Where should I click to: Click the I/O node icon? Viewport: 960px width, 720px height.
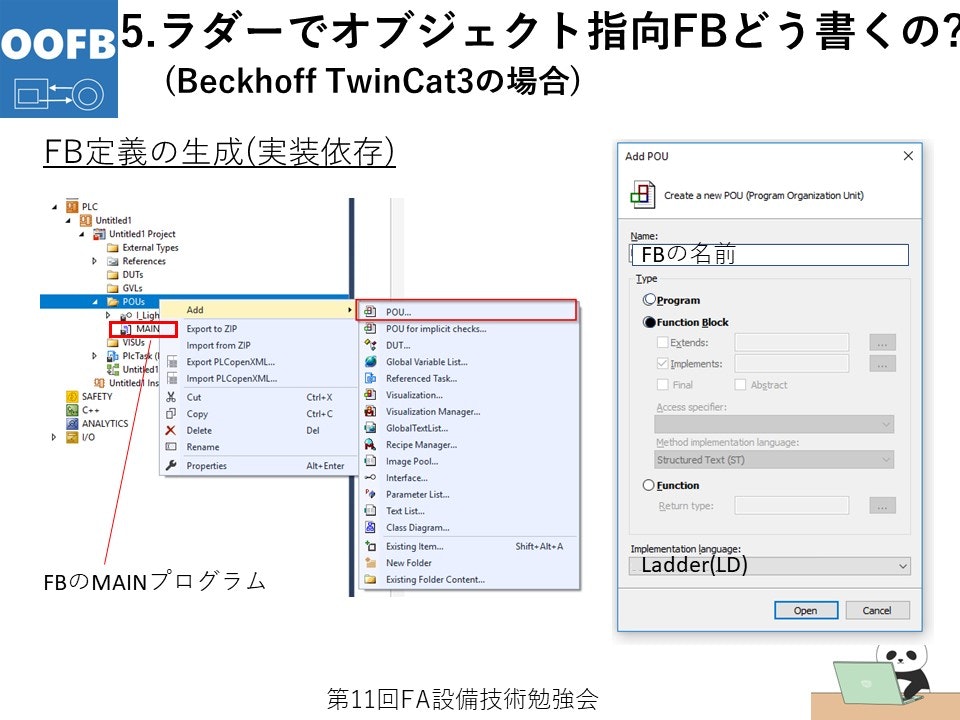pos(72,437)
